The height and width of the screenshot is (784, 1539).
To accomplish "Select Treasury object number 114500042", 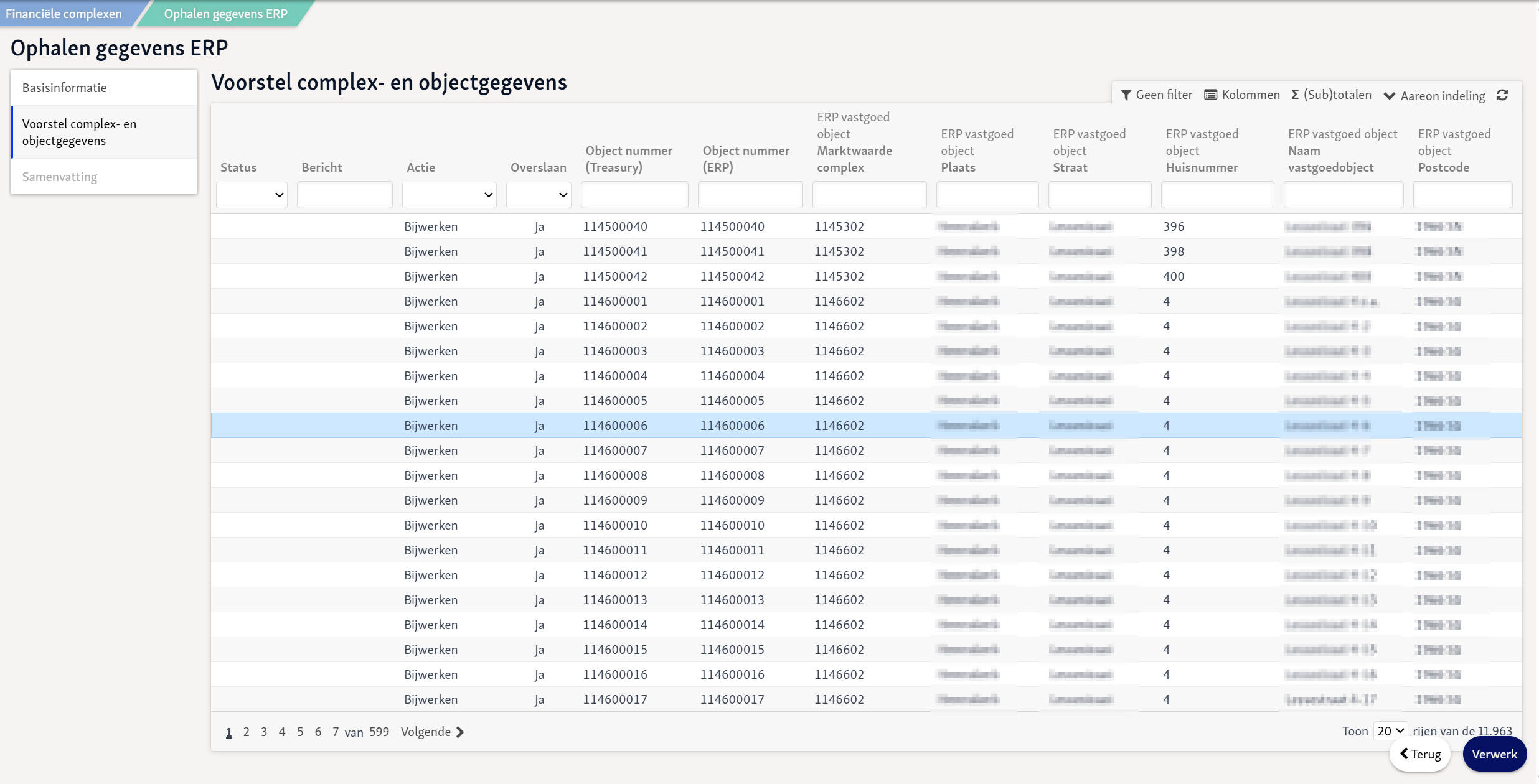I will tap(615, 276).
